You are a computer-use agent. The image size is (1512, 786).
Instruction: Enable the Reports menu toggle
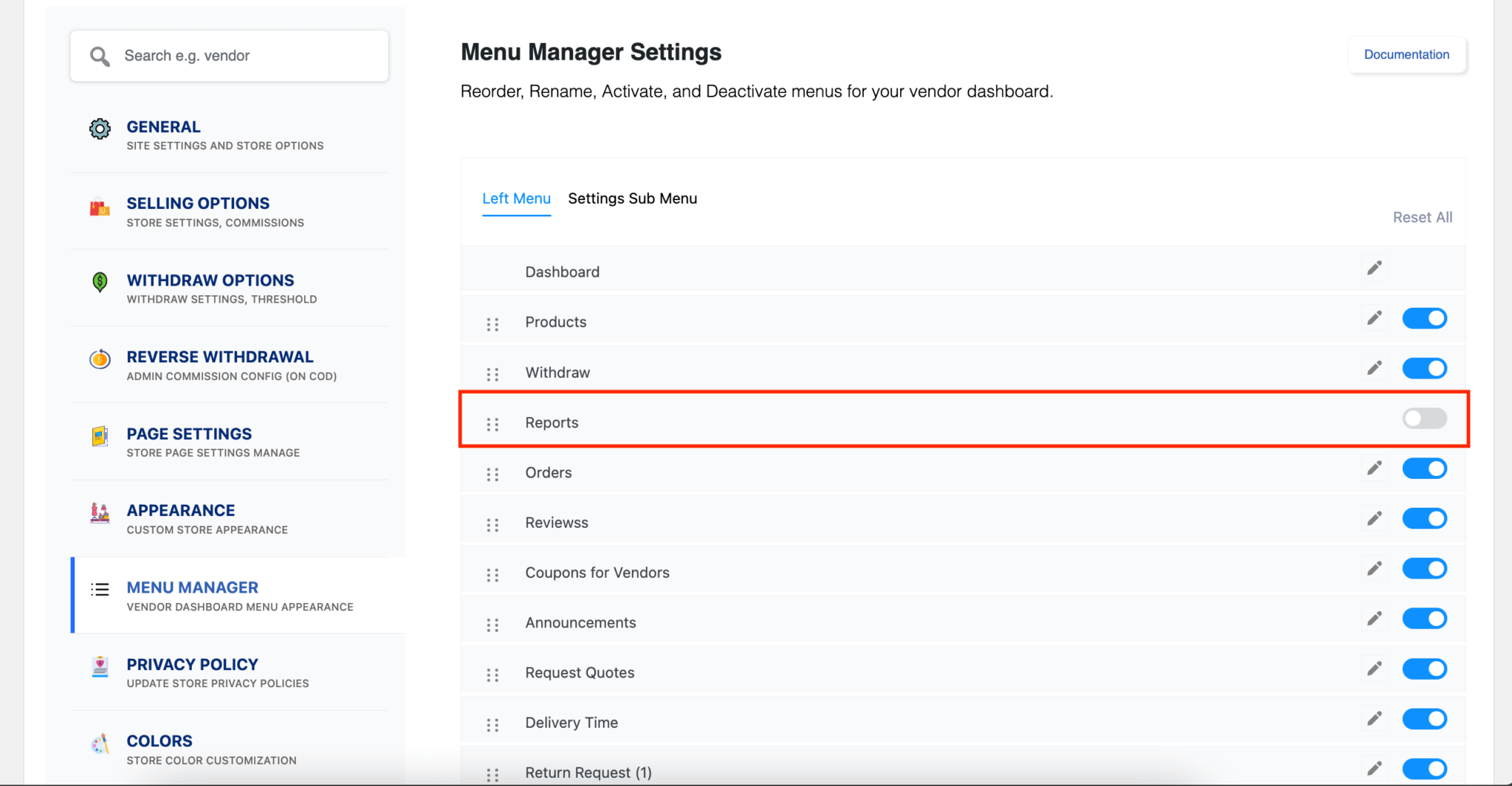click(x=1423, y=418)
